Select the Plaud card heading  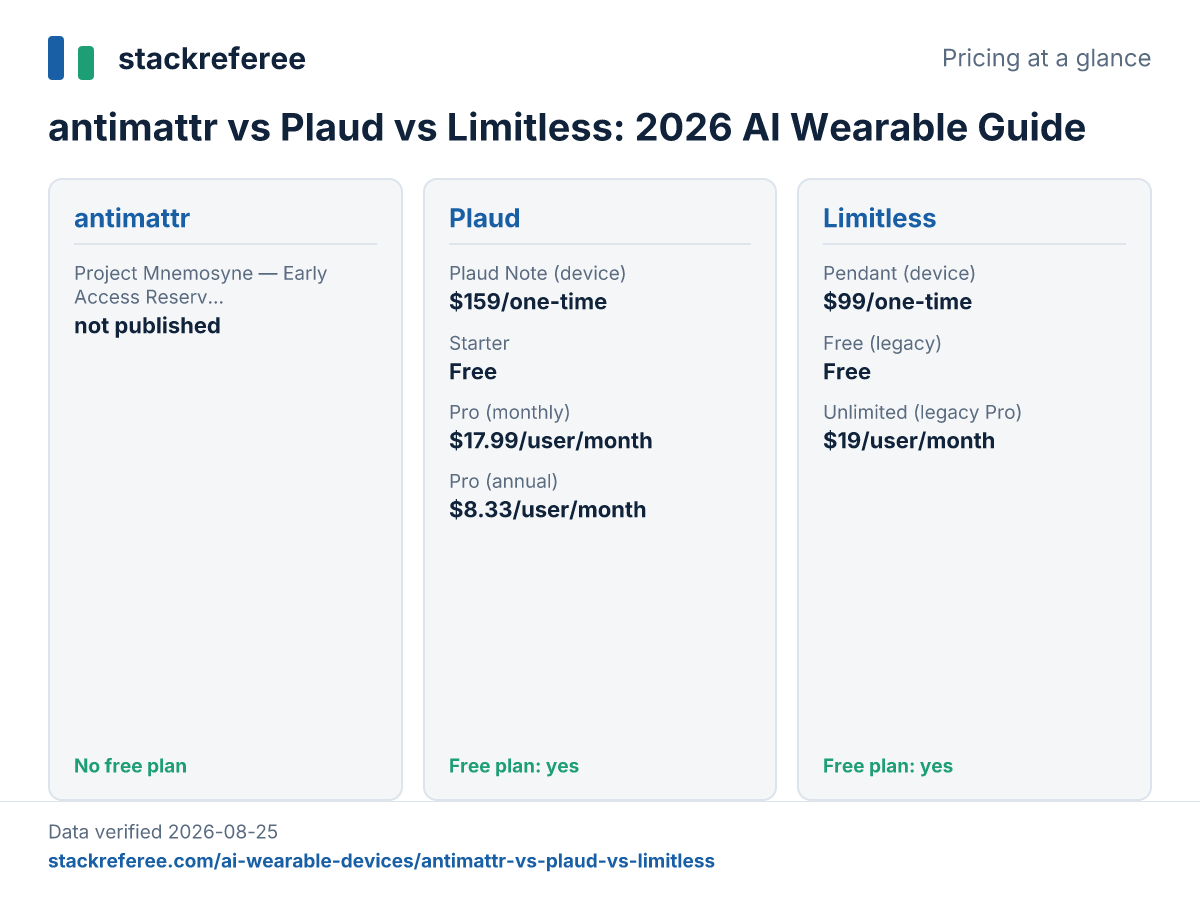[484, 218]
